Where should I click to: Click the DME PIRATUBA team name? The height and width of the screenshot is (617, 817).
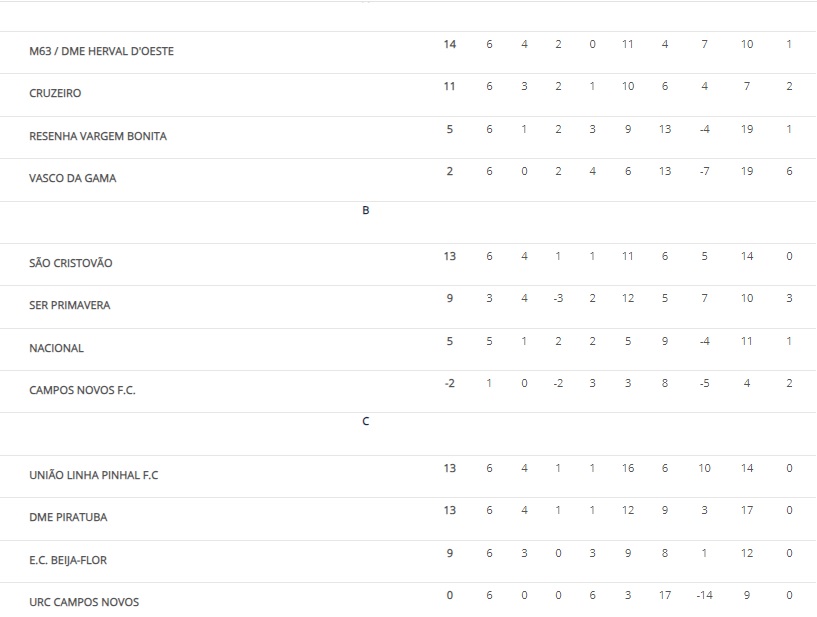click(x=68, y=517)
